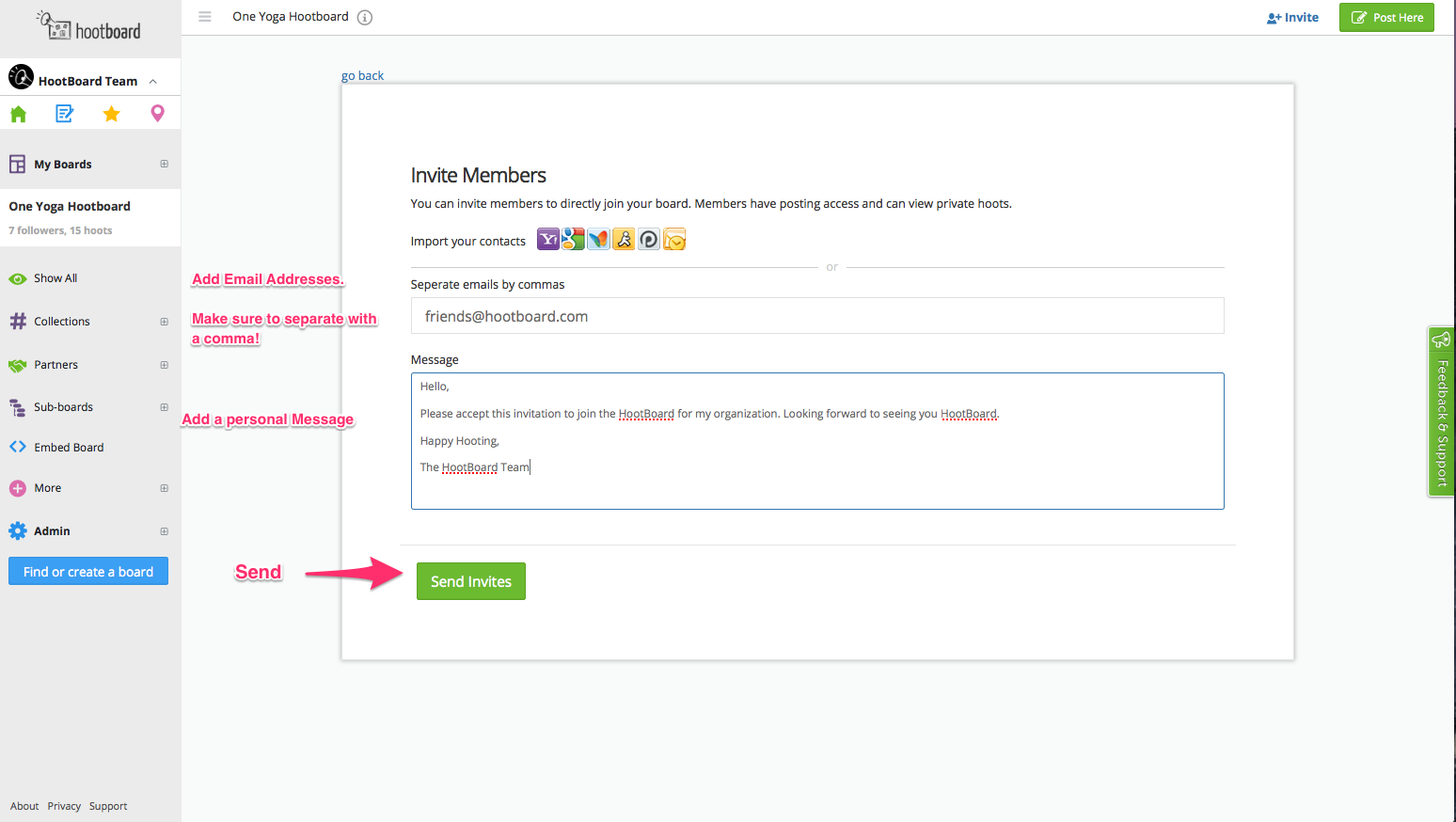Select Show All in sidebar
The image size is (1456, 822).
pyautogui.click(x=55, y=278)
